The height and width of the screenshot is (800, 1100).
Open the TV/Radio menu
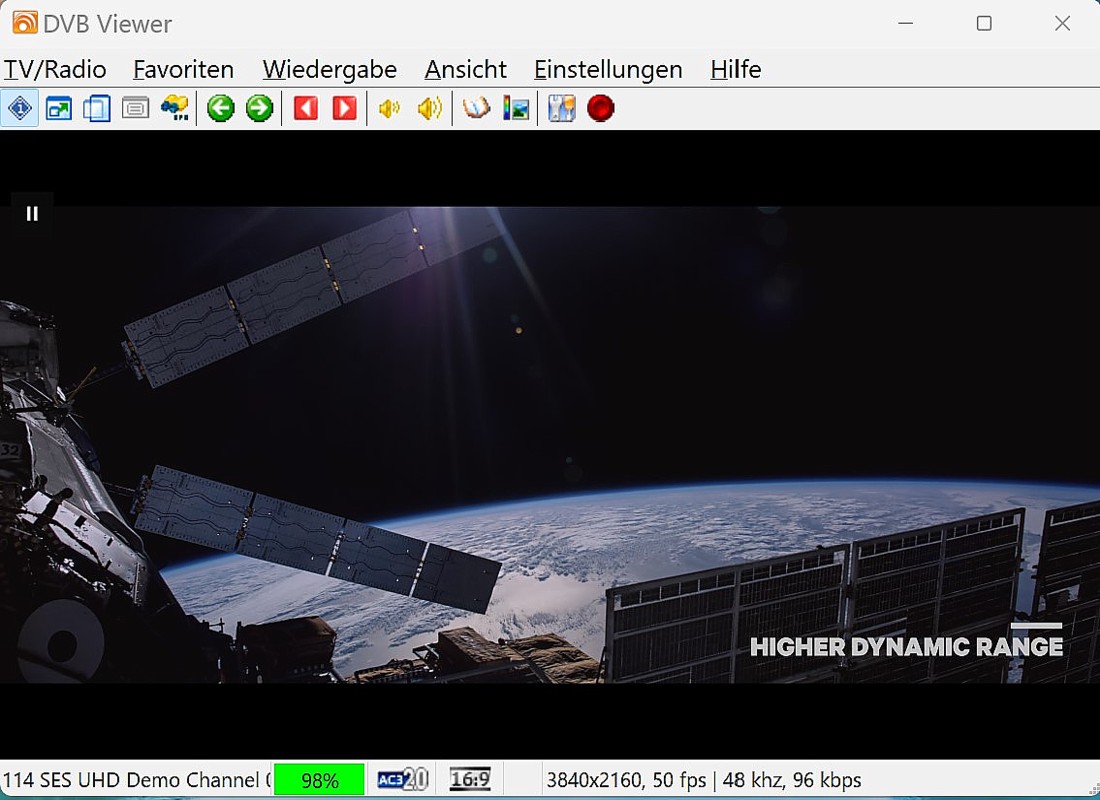55,69
